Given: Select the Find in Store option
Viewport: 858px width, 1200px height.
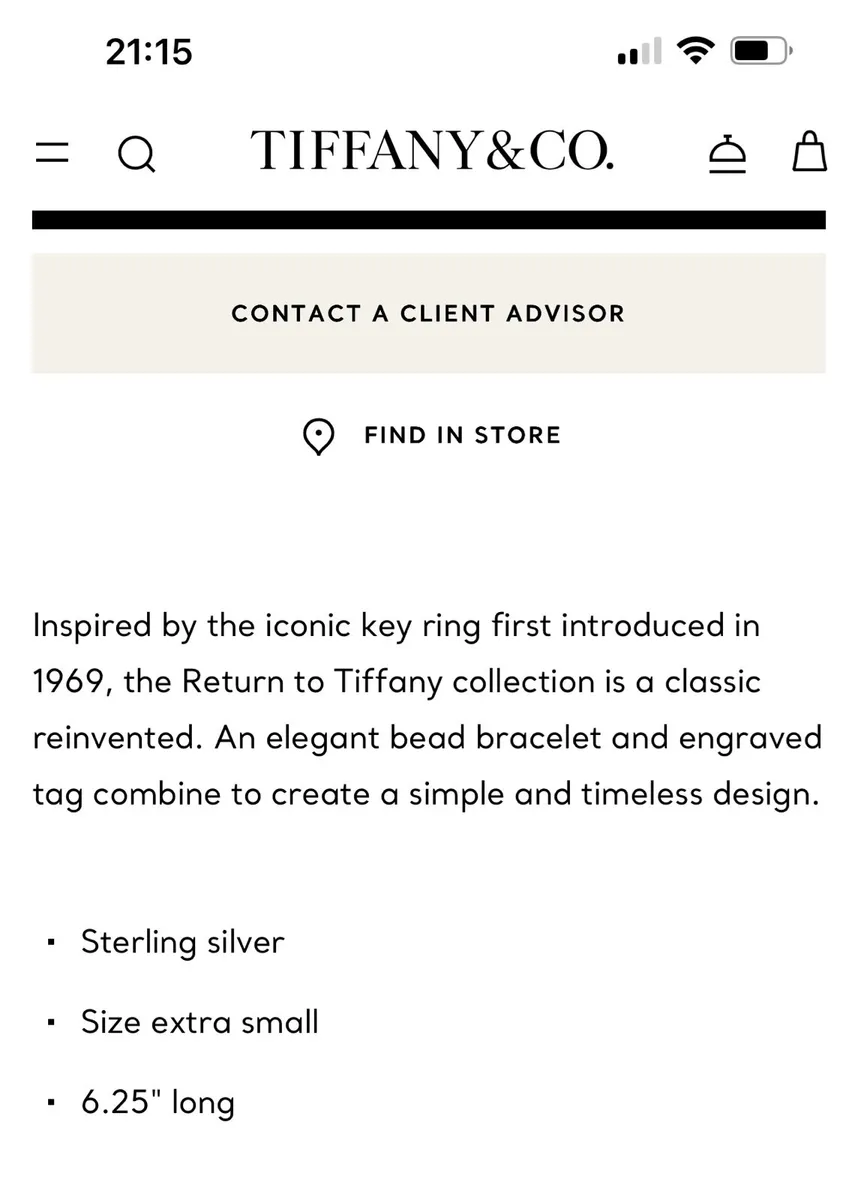Looking at the screenshot, I should [461, 435].
